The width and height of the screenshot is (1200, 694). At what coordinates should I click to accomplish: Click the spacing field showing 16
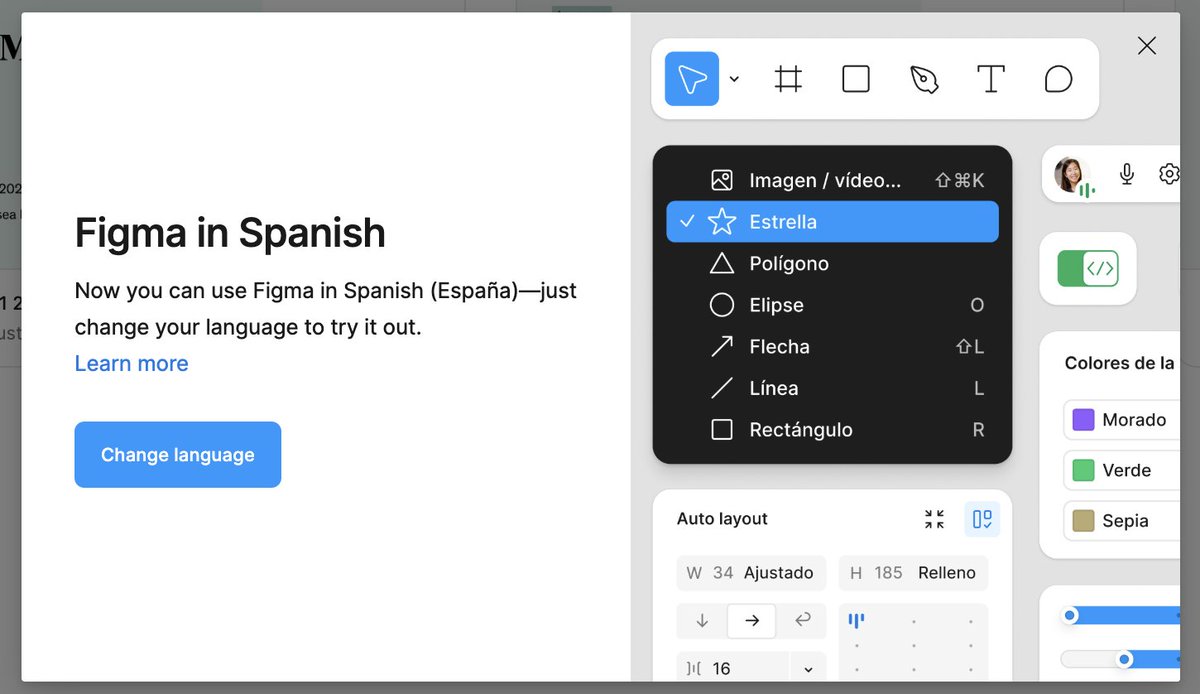[x=733, y=669]
